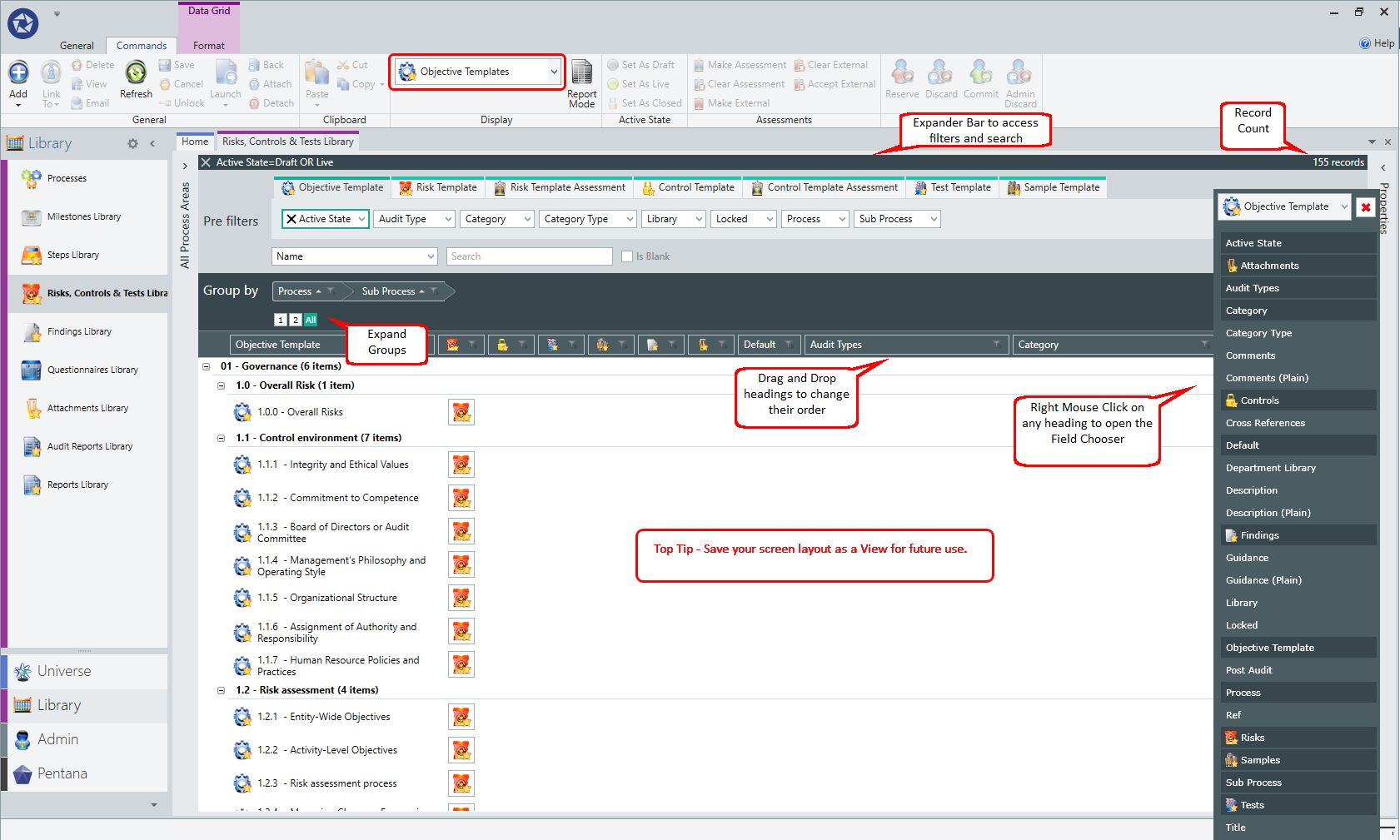The width and height of the screenshot is (1400, 840).
Task: Click the Refresh icon
Action: (136, 73)
